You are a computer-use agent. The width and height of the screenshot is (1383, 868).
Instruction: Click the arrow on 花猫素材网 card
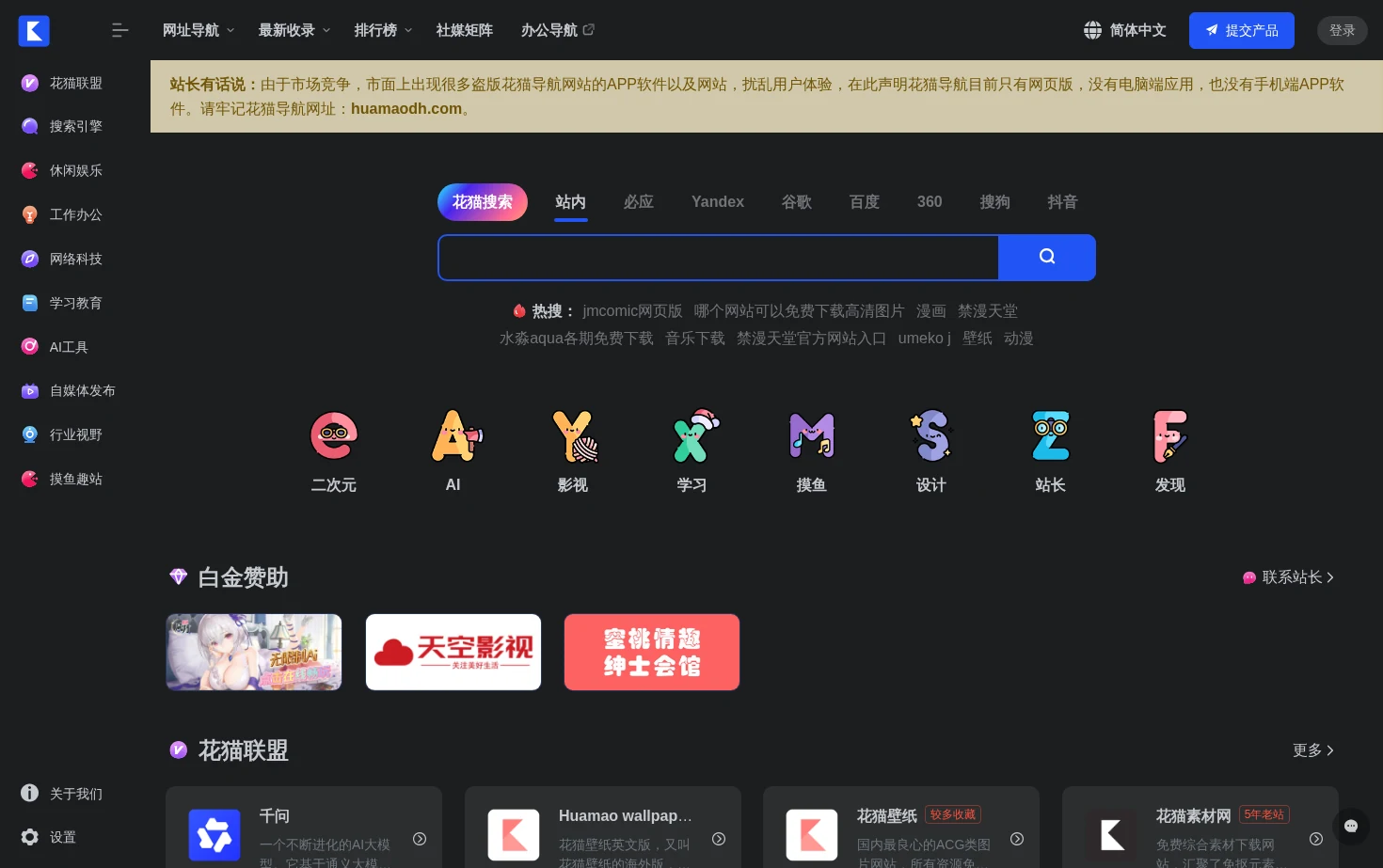tap(1316, 839)
